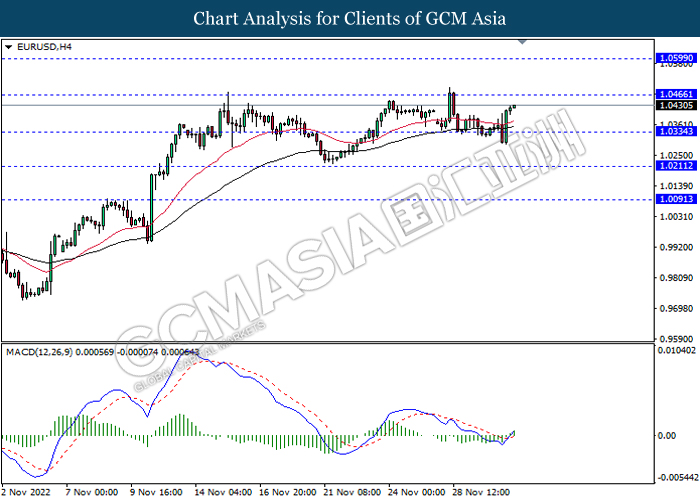Screen dimensions: 700x500
Task: Select the MACD scale value -0.005442
Action: [x=678, y=477]
